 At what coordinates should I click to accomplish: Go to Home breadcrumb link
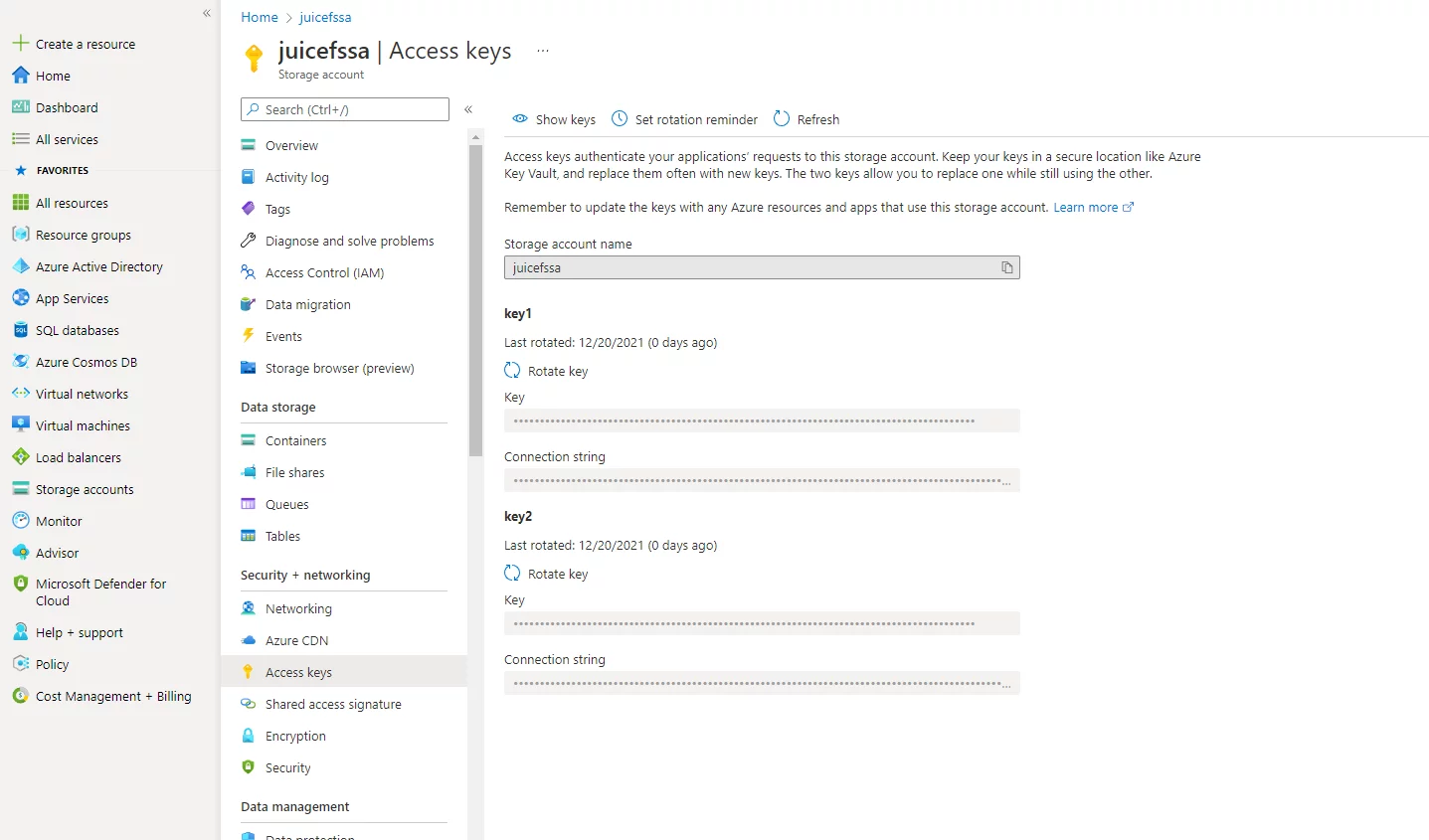(x=260, y=17)
